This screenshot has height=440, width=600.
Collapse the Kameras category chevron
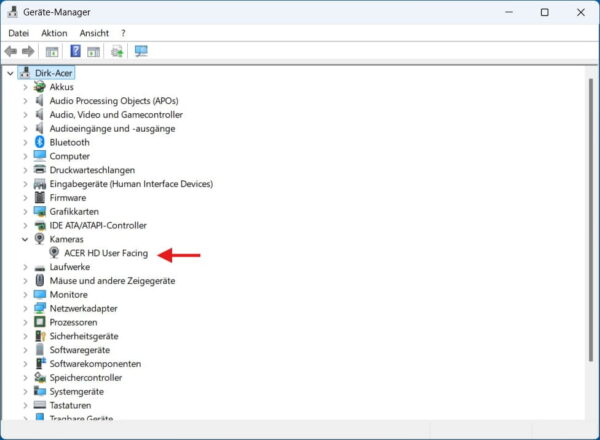25,239
